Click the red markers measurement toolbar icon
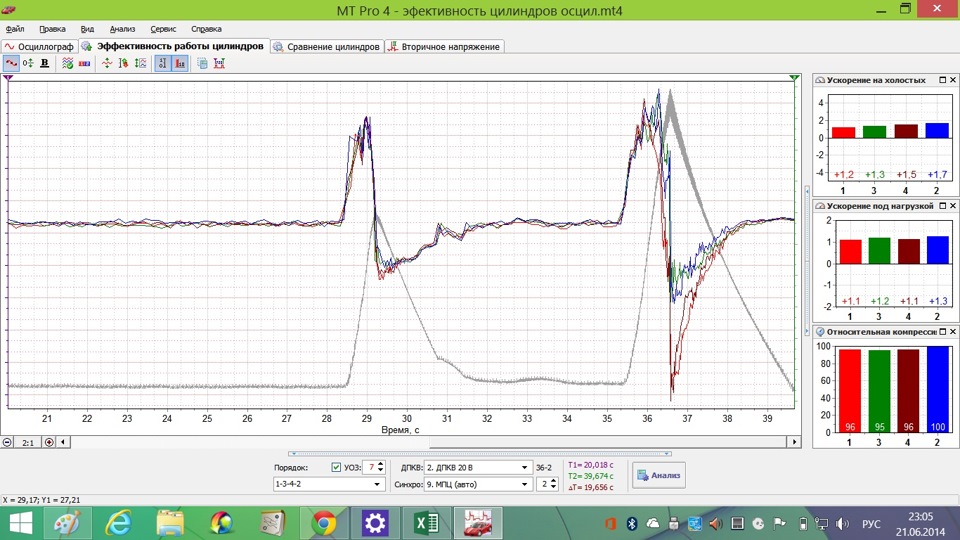The width and height of the screenshot is (960, 540). tap(219, 63)
